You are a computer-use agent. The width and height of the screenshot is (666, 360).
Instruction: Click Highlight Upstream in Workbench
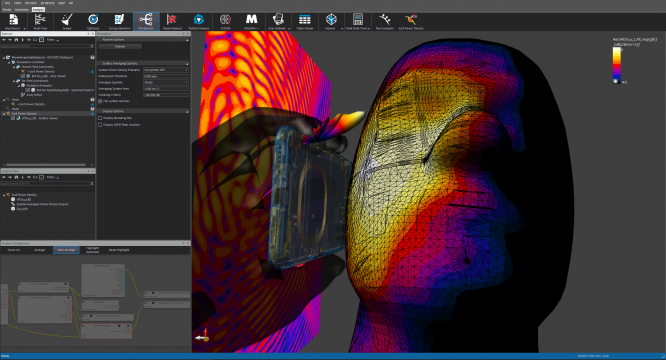pyautogui.click(x=92, y=250)
